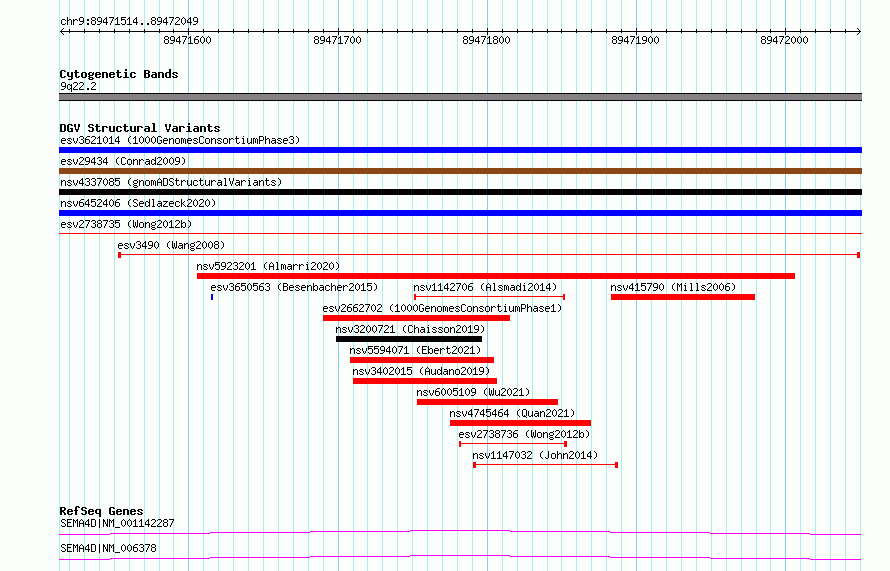Click the esv3490 (Wang2008) label
The height and width of the screenshot is (571, 890).
171,245
